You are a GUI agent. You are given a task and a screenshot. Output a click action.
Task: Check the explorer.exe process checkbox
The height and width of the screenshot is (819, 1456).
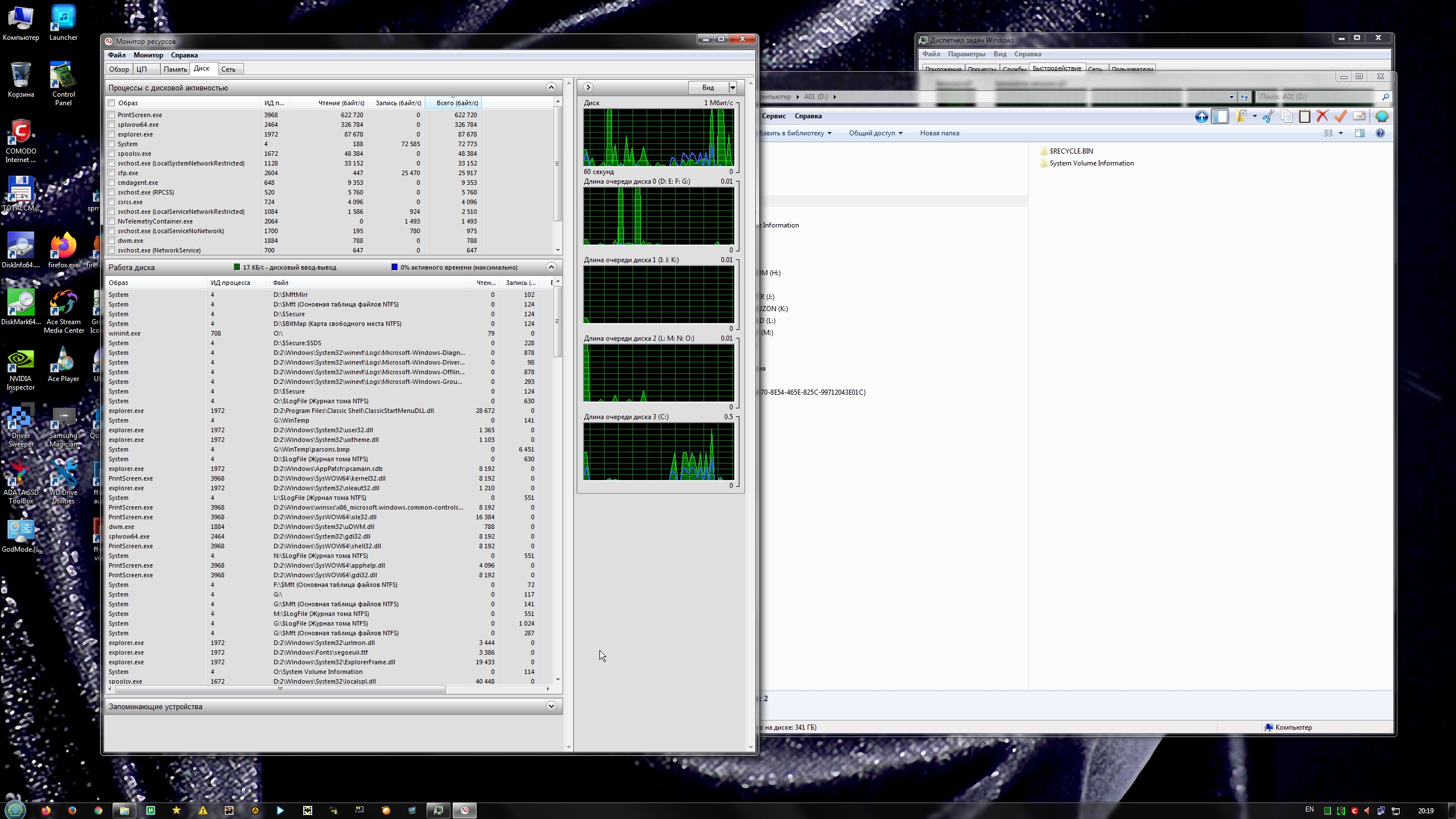[111, 134]
